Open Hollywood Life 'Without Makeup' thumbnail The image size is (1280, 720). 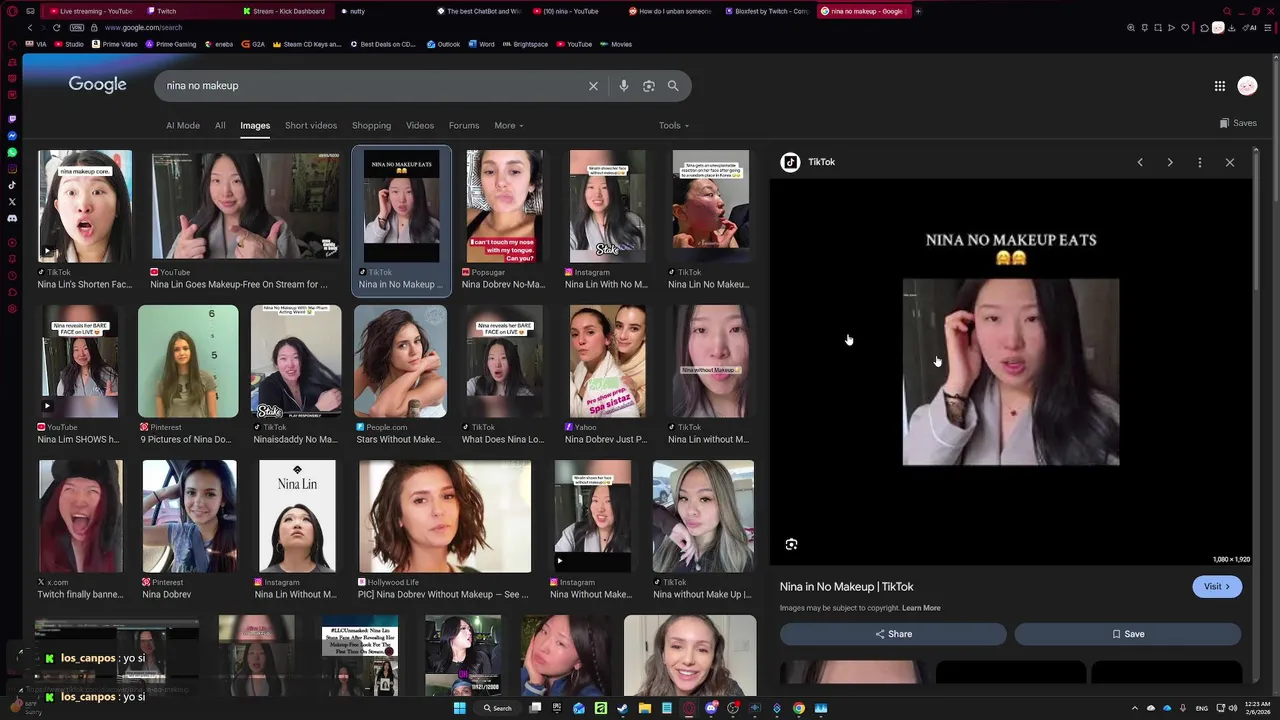[445, 516]
